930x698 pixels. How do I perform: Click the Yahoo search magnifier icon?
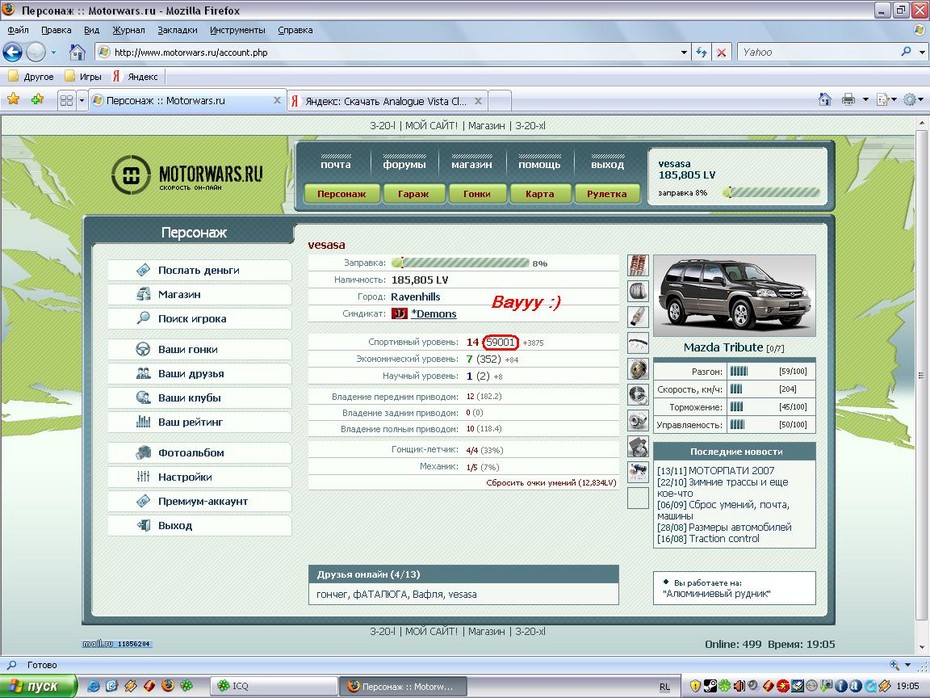[906, 52]
